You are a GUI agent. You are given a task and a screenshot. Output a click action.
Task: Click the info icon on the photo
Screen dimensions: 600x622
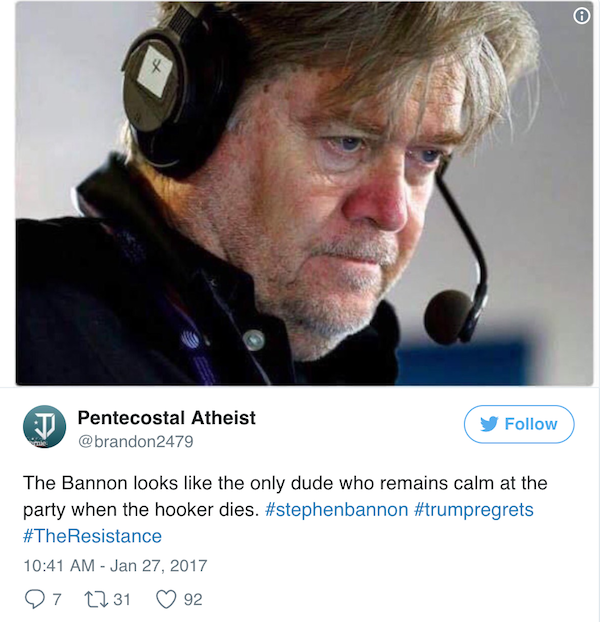581,16
